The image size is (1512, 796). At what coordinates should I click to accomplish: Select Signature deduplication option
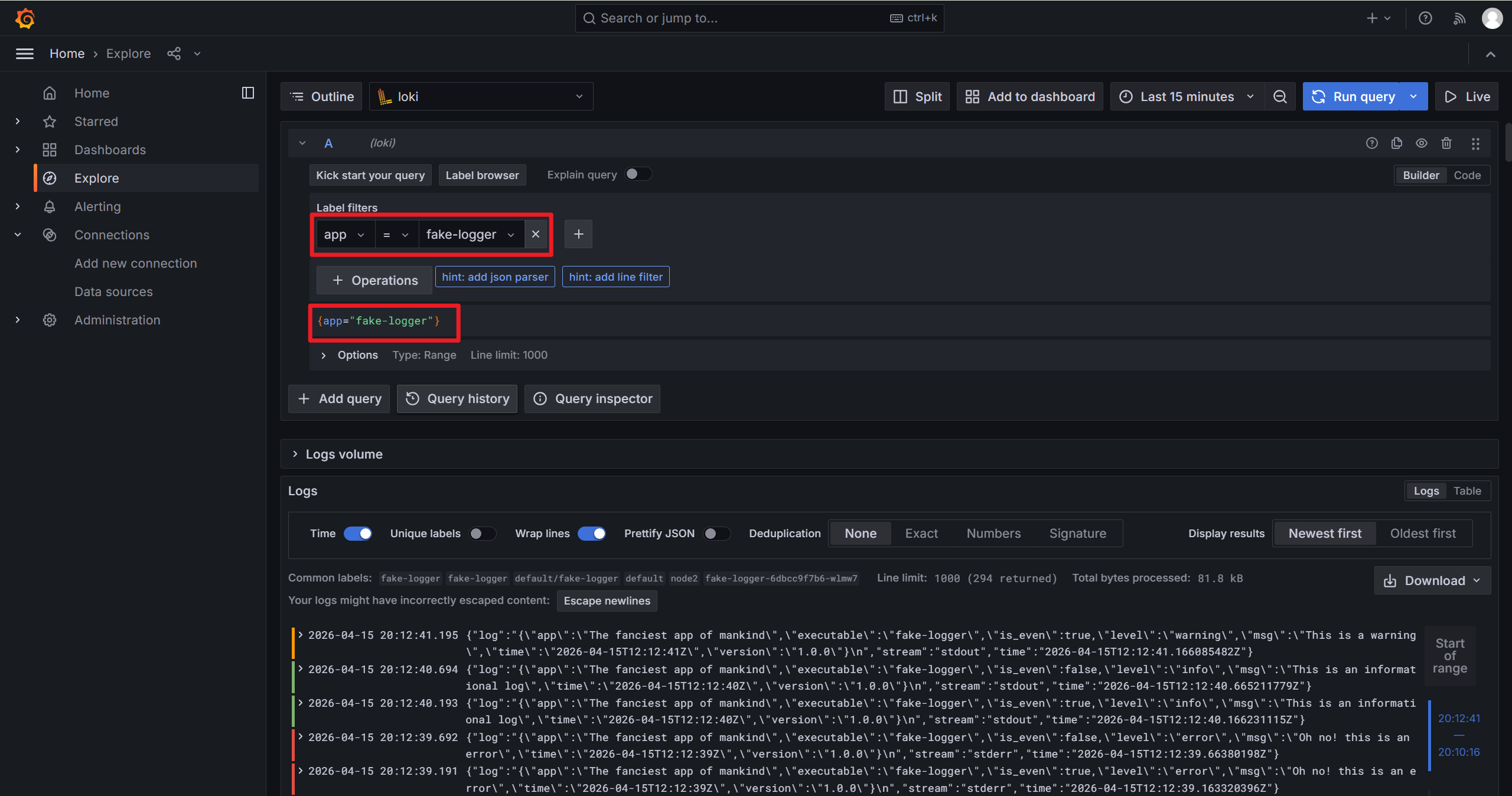point(1078,534)
